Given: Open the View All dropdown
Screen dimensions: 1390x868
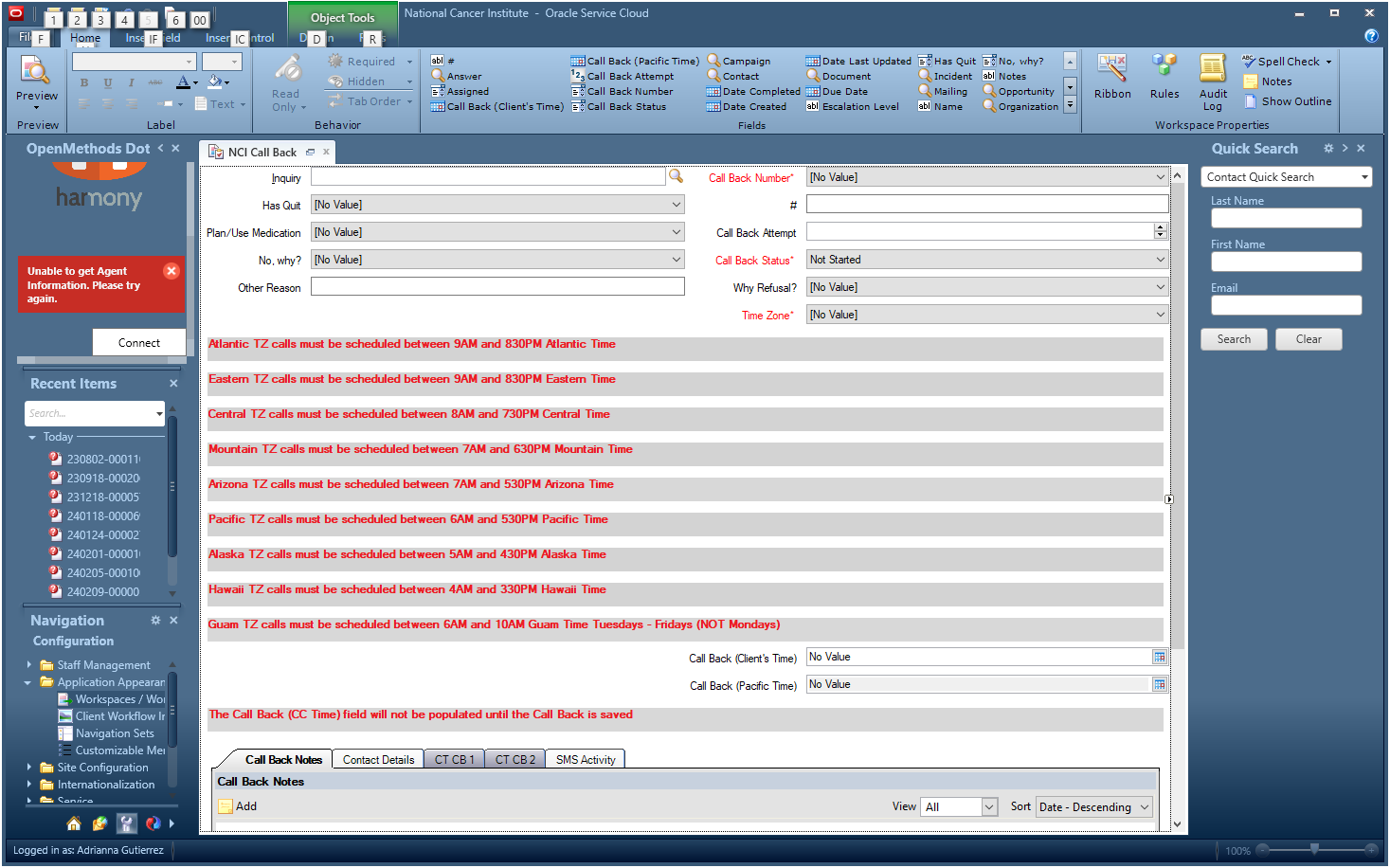Looking at the screenshot, I should tap(990, 807).
